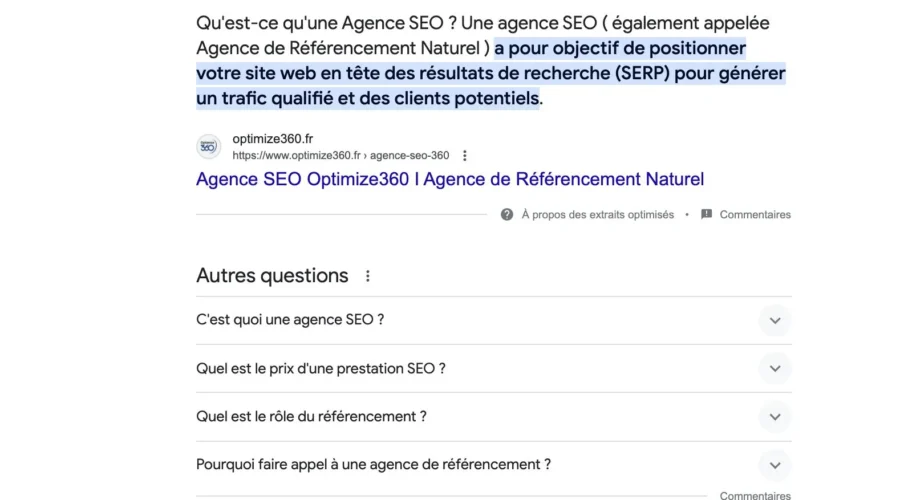Viewport: 900px width, 500px height.
Task: Click Commentaires link below the questions list
Action: coord(755,495)
